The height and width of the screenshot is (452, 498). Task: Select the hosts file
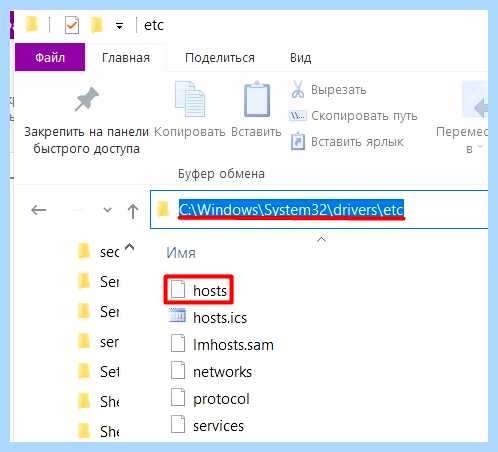199,291
